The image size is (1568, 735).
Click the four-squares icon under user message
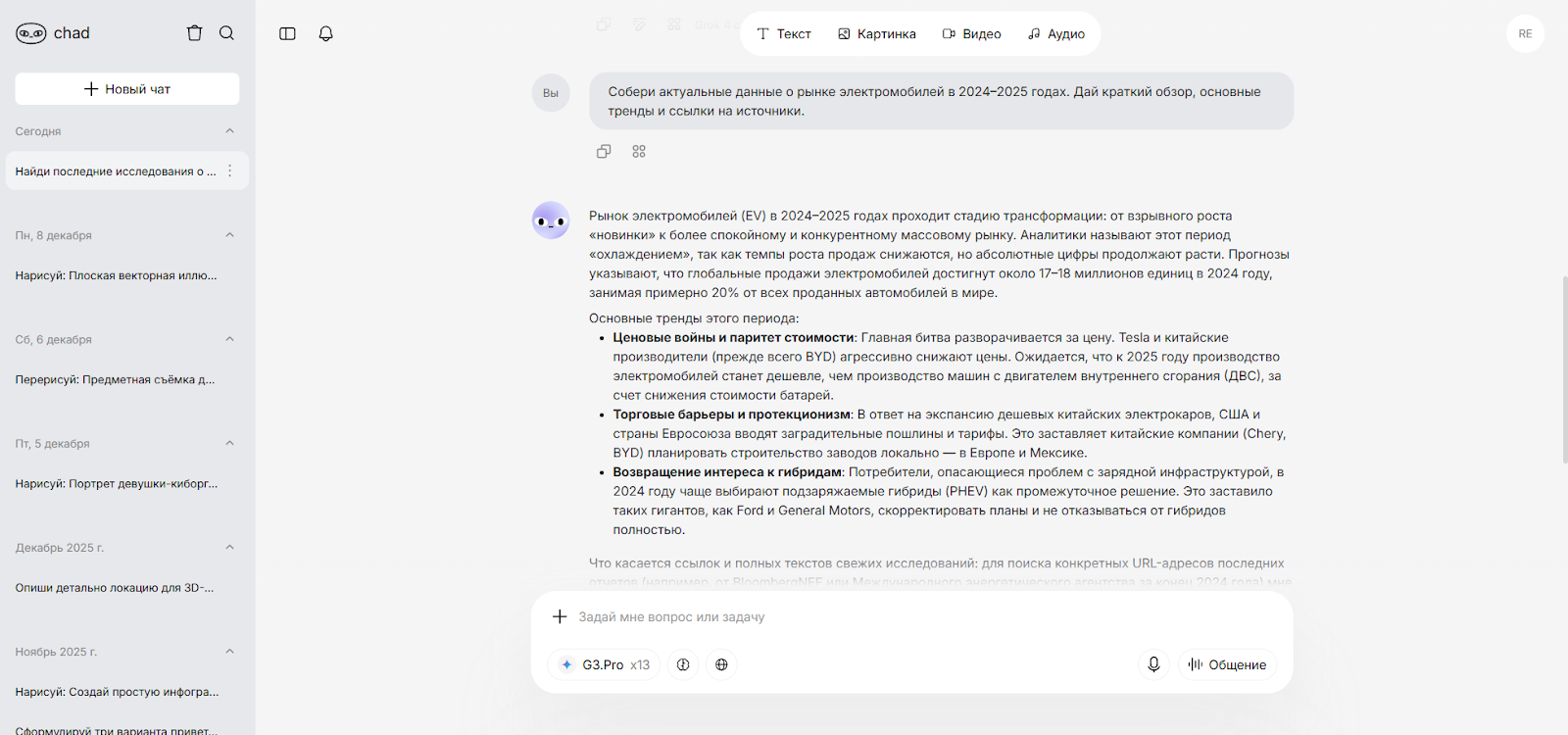[639, 152]
